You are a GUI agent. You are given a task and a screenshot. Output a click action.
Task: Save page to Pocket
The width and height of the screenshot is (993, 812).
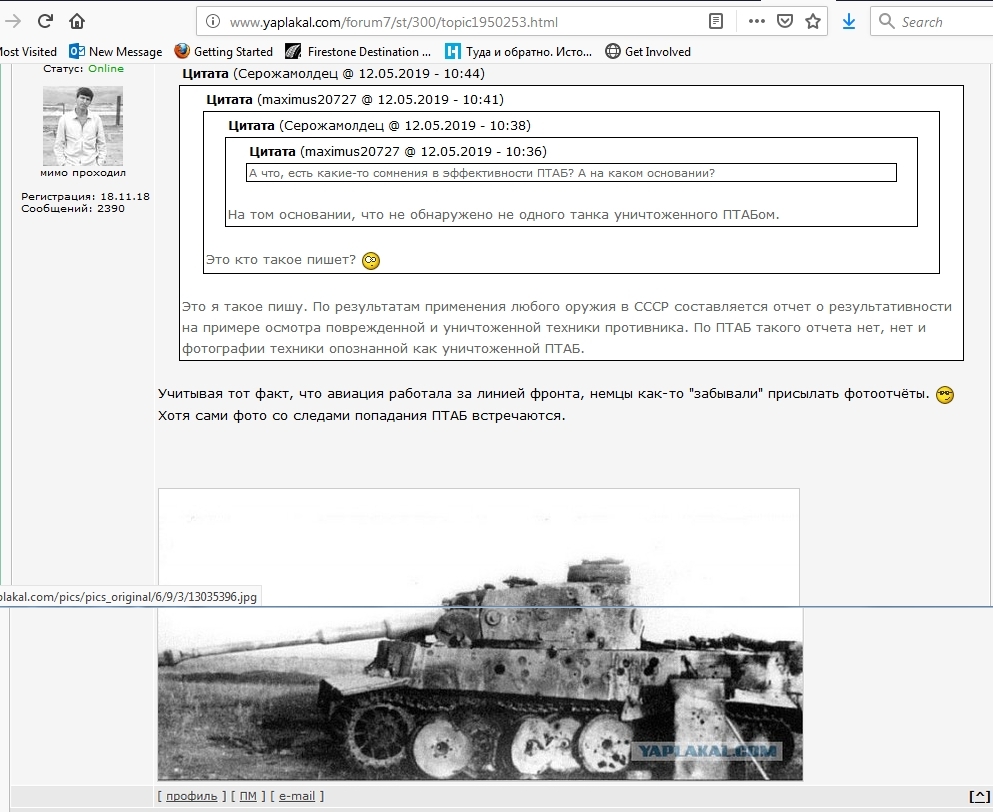[x=785, y=22]
